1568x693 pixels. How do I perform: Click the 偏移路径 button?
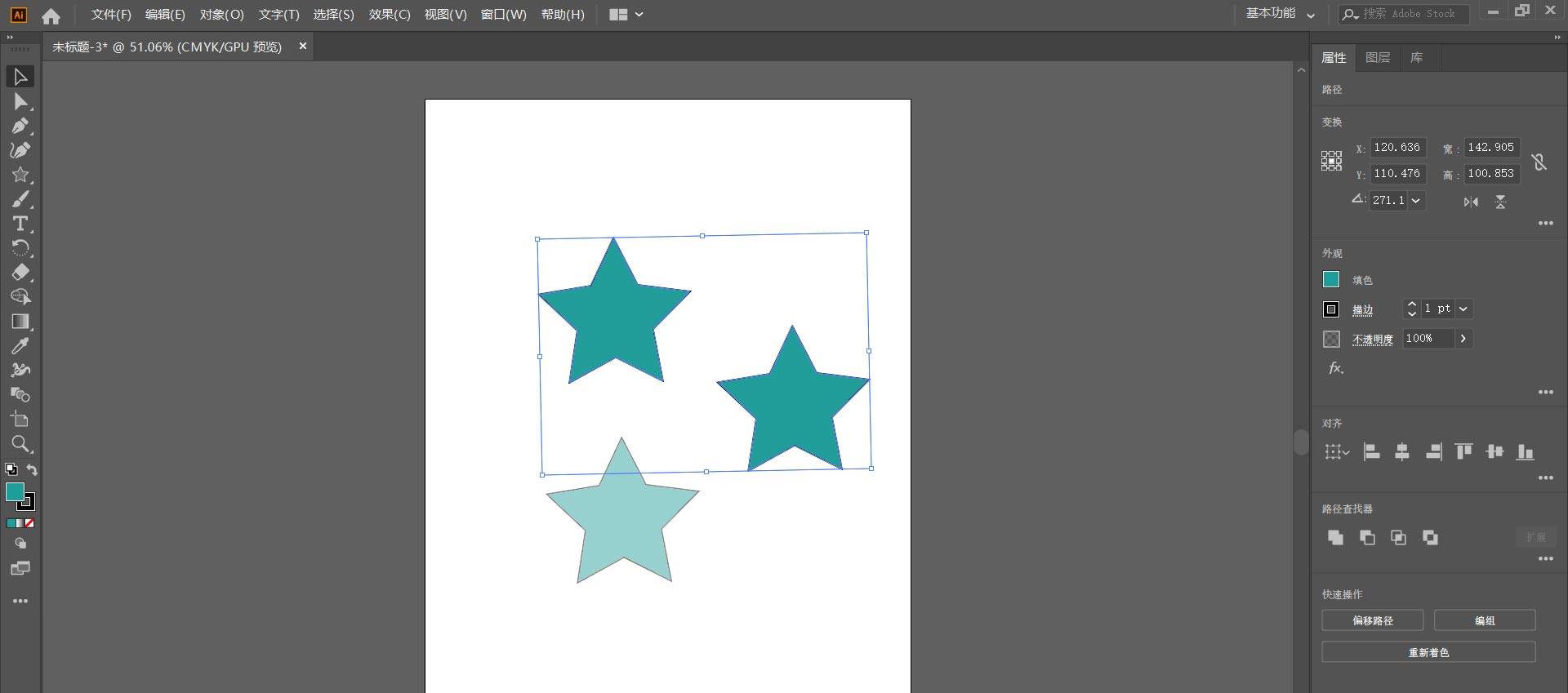click(1372, 620)
